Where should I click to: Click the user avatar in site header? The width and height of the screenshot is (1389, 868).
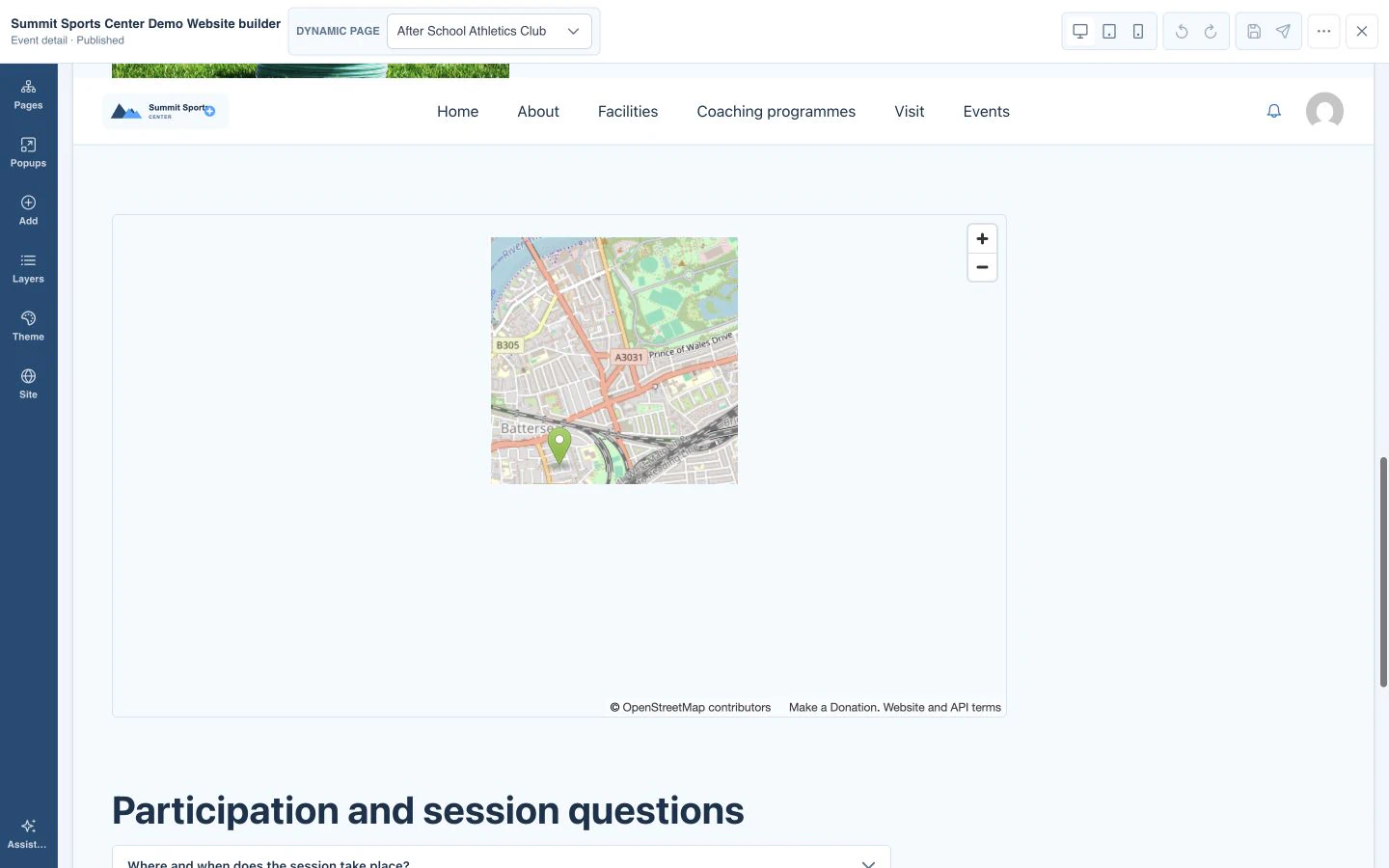pos(1324,111)
